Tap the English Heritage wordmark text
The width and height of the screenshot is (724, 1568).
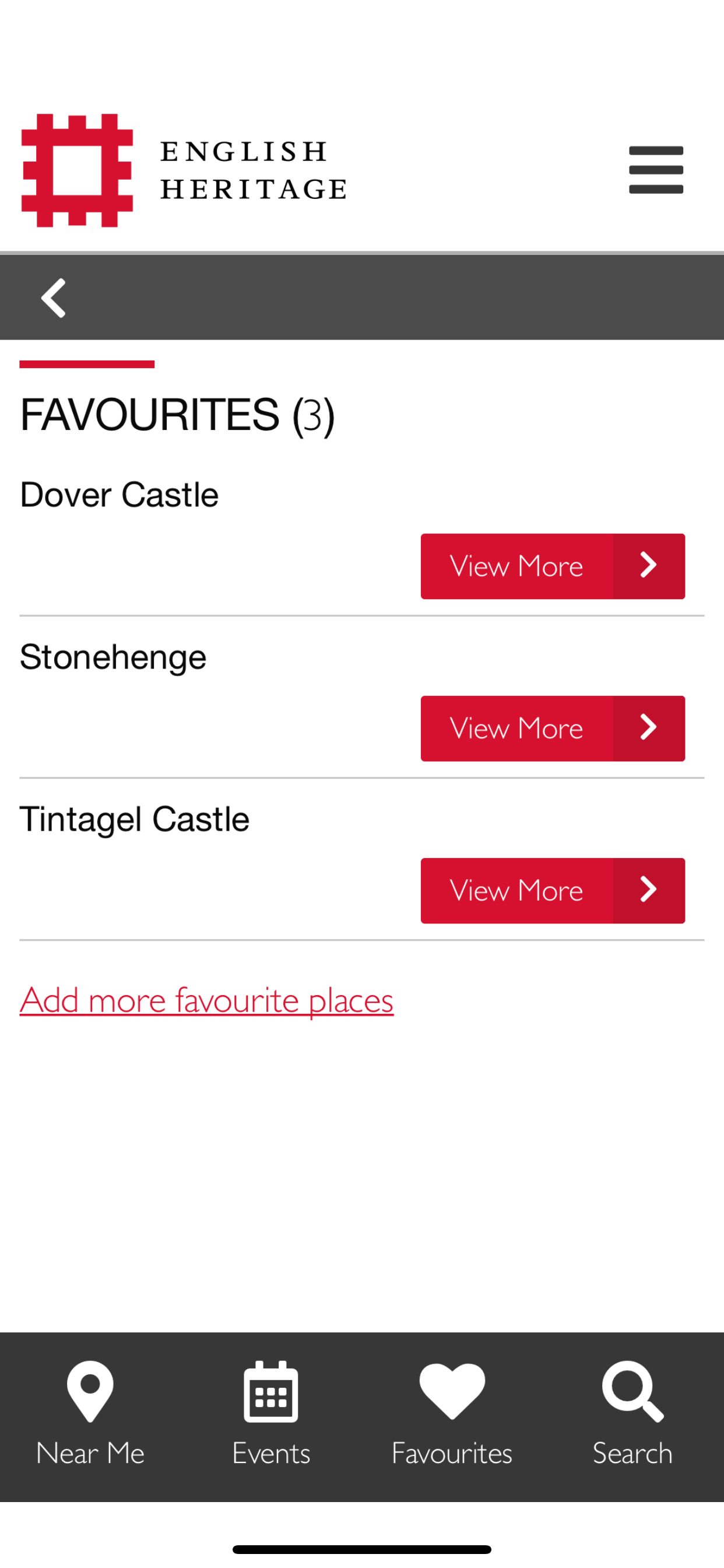pyautogui.click(x=252, y=170)
